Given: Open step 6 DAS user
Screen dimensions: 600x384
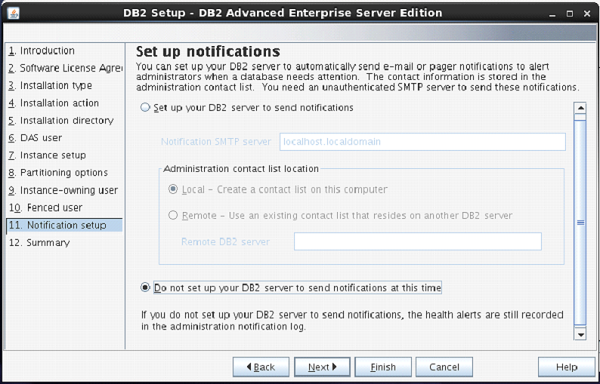Looking at the screenshot, I should [x=35, y=138].
